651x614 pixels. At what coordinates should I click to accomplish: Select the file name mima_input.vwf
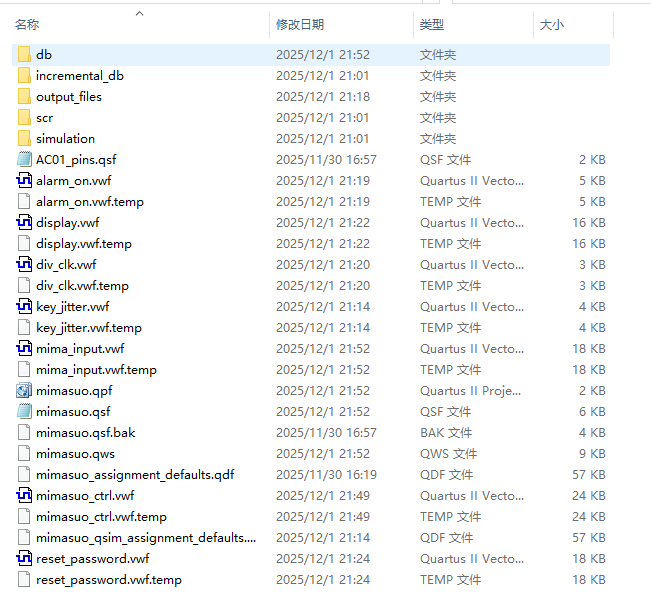tap(80, 349)
